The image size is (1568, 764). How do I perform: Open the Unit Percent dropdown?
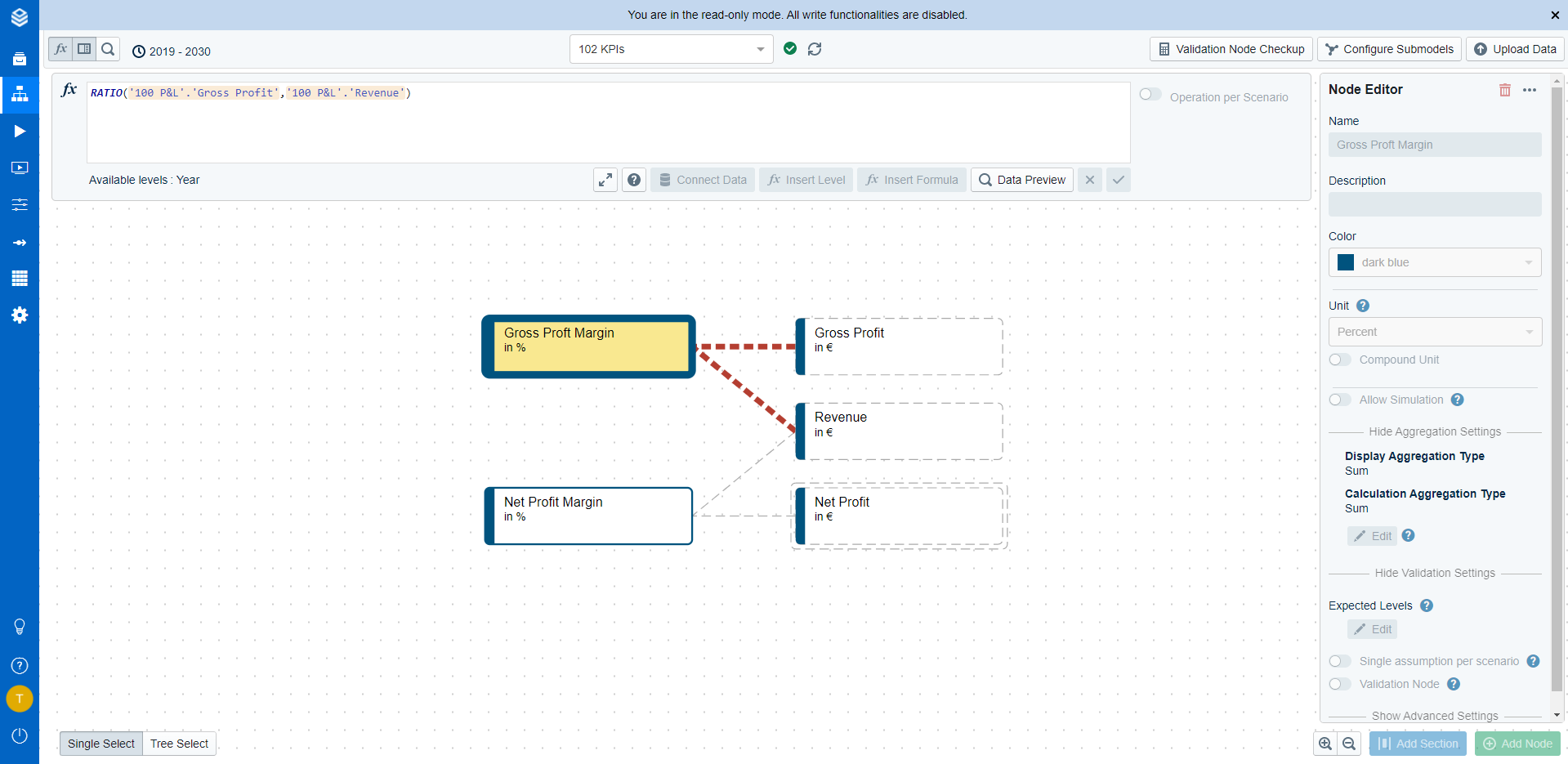(1435, 332)
